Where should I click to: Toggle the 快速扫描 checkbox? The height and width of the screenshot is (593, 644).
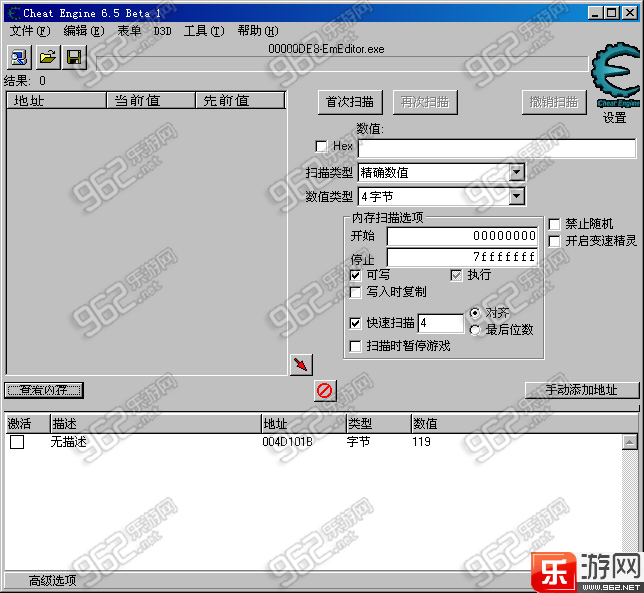(x=355, y=323)
